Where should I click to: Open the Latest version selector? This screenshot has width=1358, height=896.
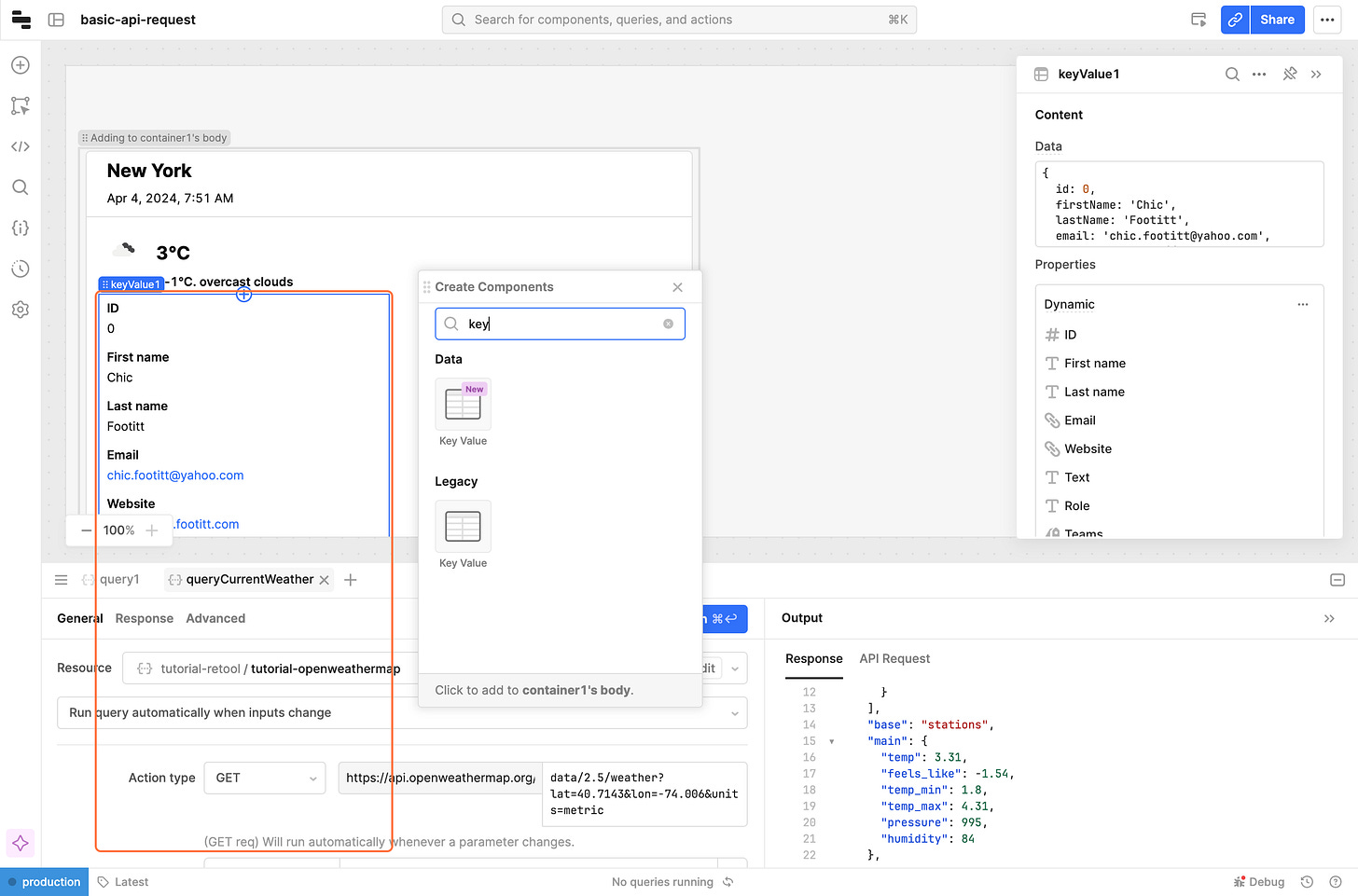click(x=123, y=882)
